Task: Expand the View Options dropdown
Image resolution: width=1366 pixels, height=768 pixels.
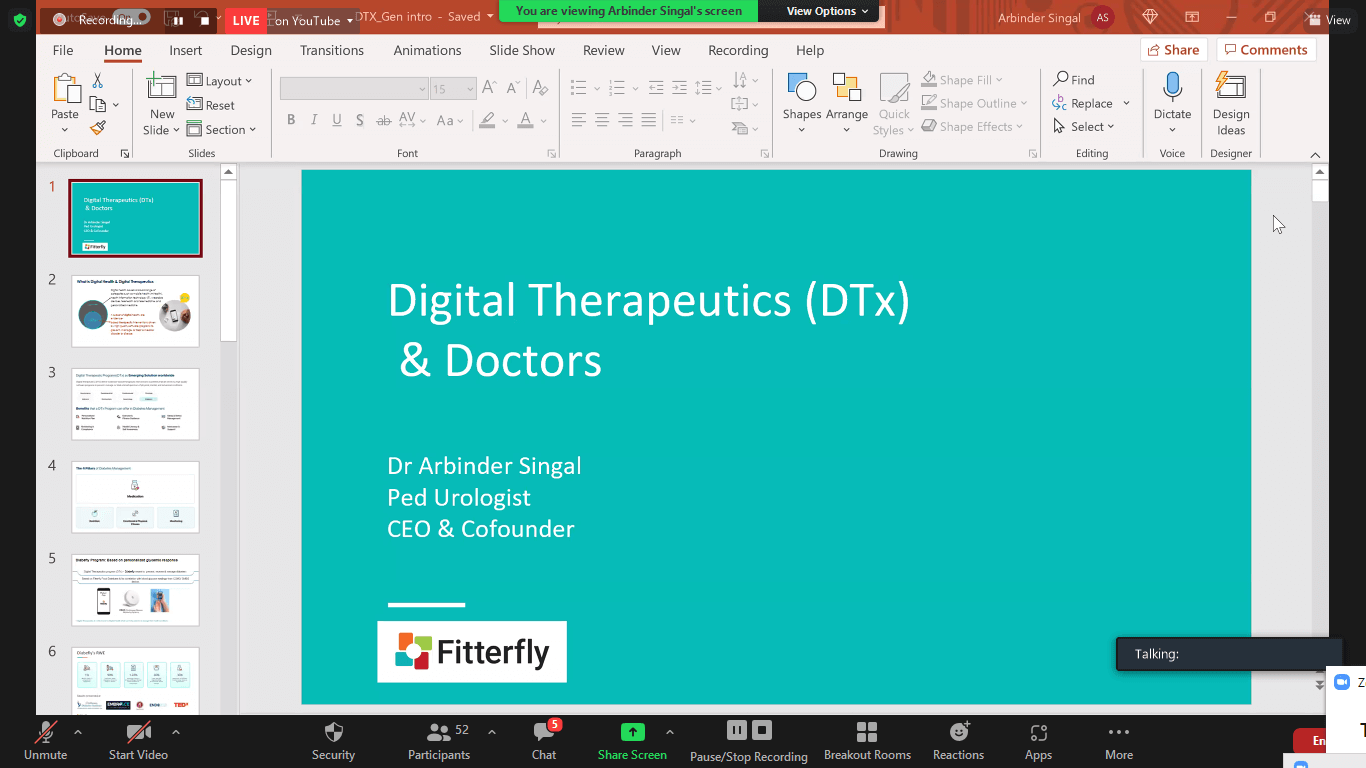Action: click(x=821, y=11)
